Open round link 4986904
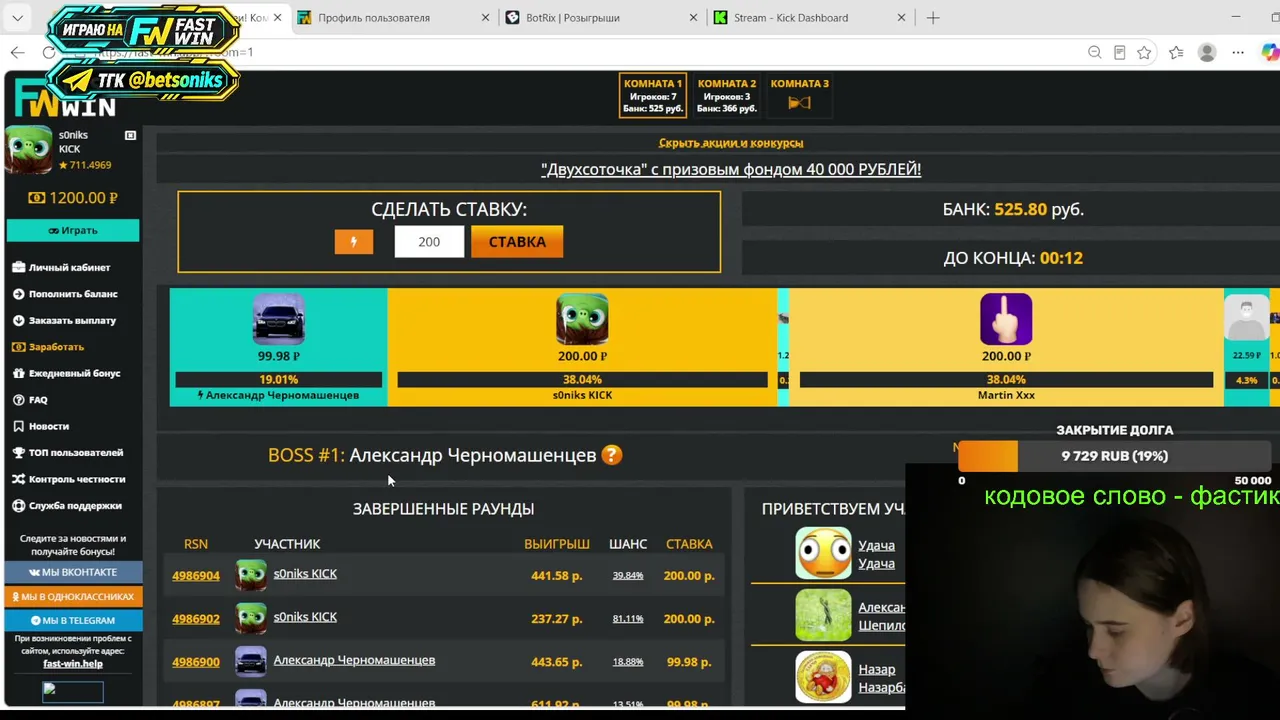The width and height of the screenshot is (1280, 720). point(196,576)
